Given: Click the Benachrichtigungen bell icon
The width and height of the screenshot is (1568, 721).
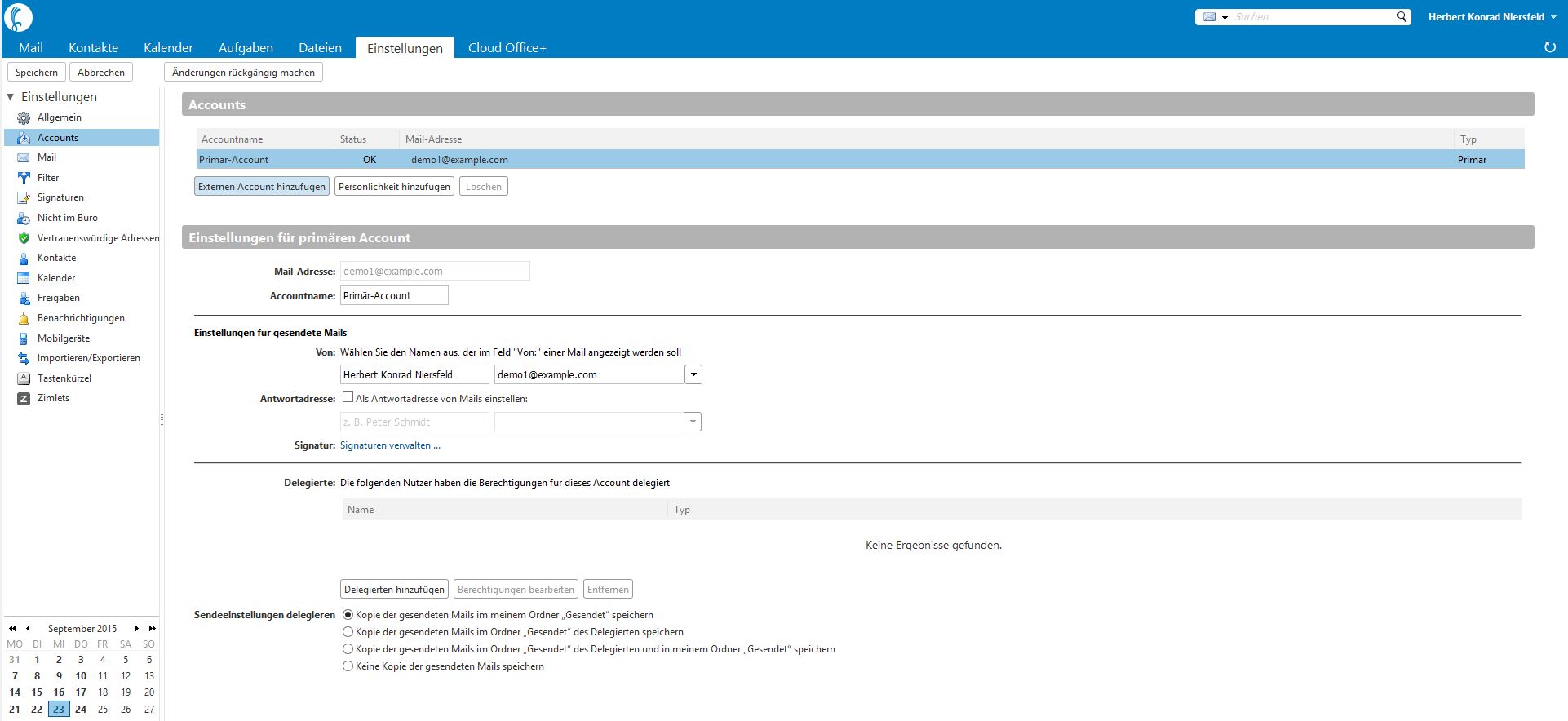Looking at the screenshot, I should pos(24,318).
